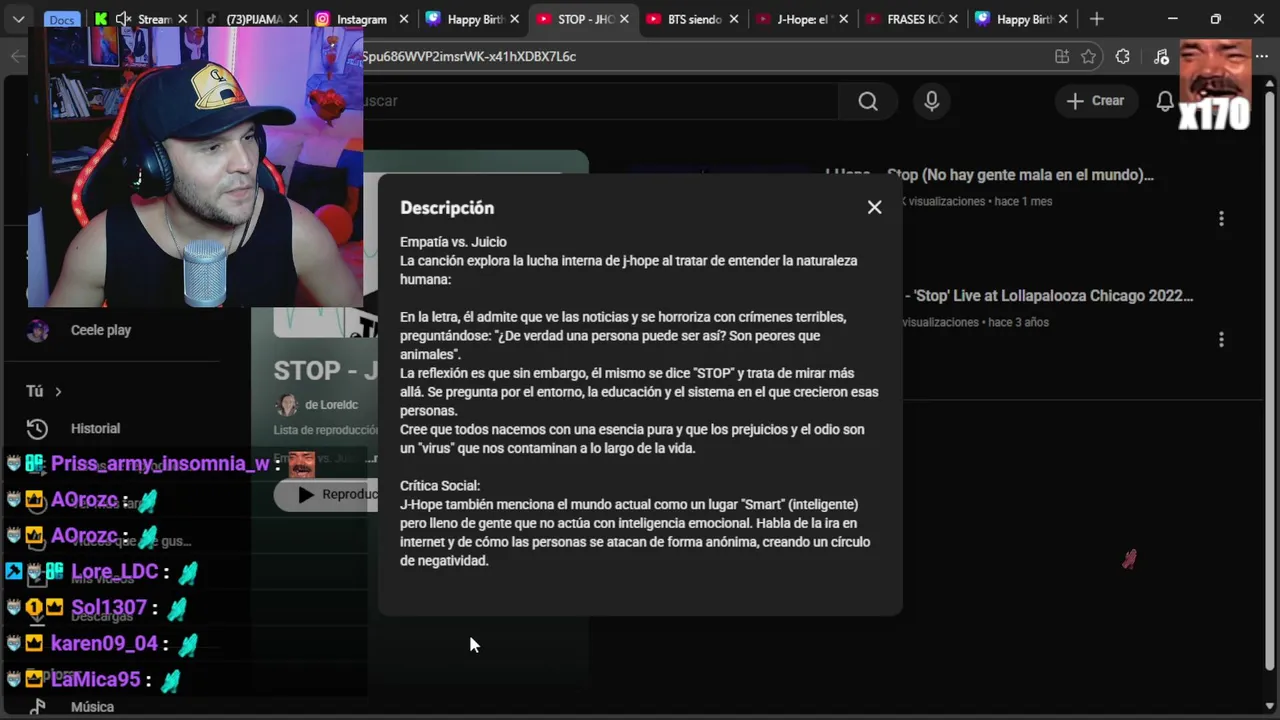
Task: Close the J-Hope: el tab
Action: [x=843, y=19]
